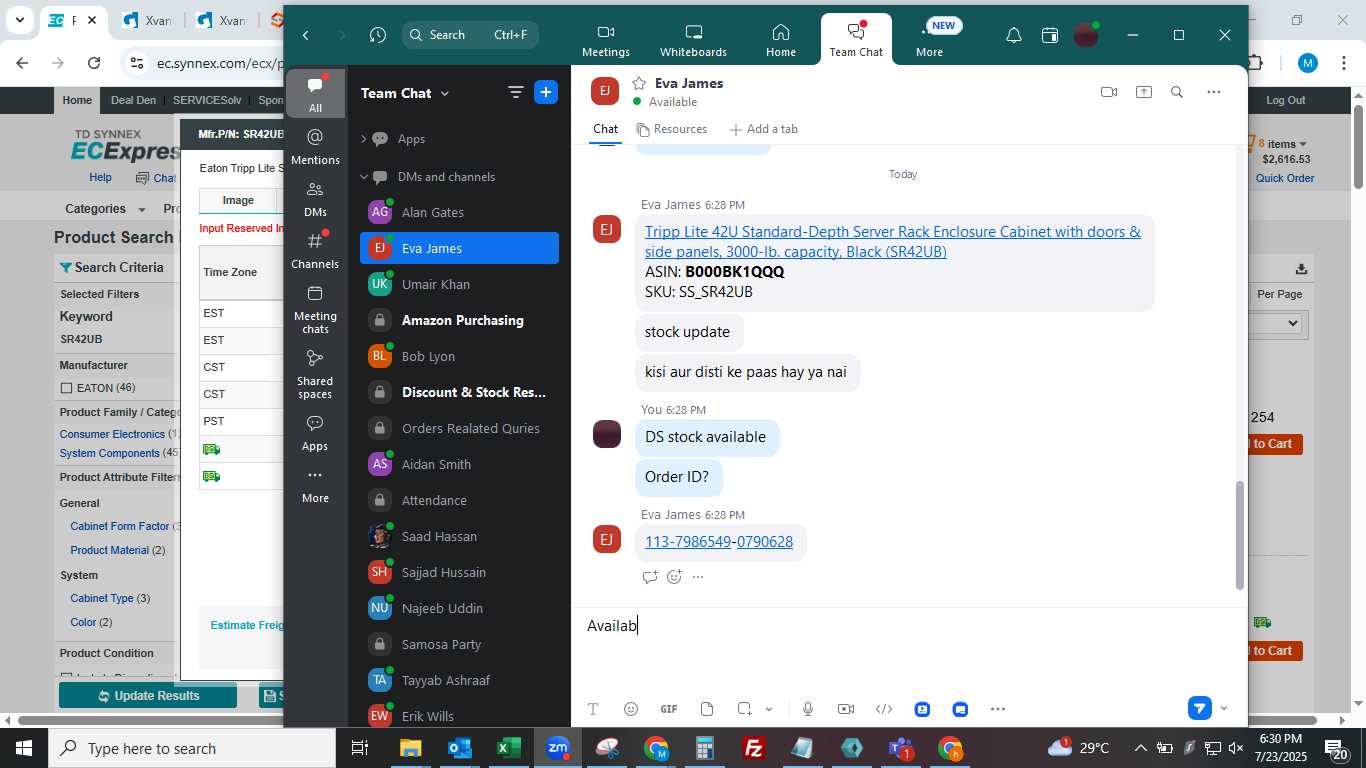
Task: Open send options dropdown arrow
Action: click(x=1223, y=708)
